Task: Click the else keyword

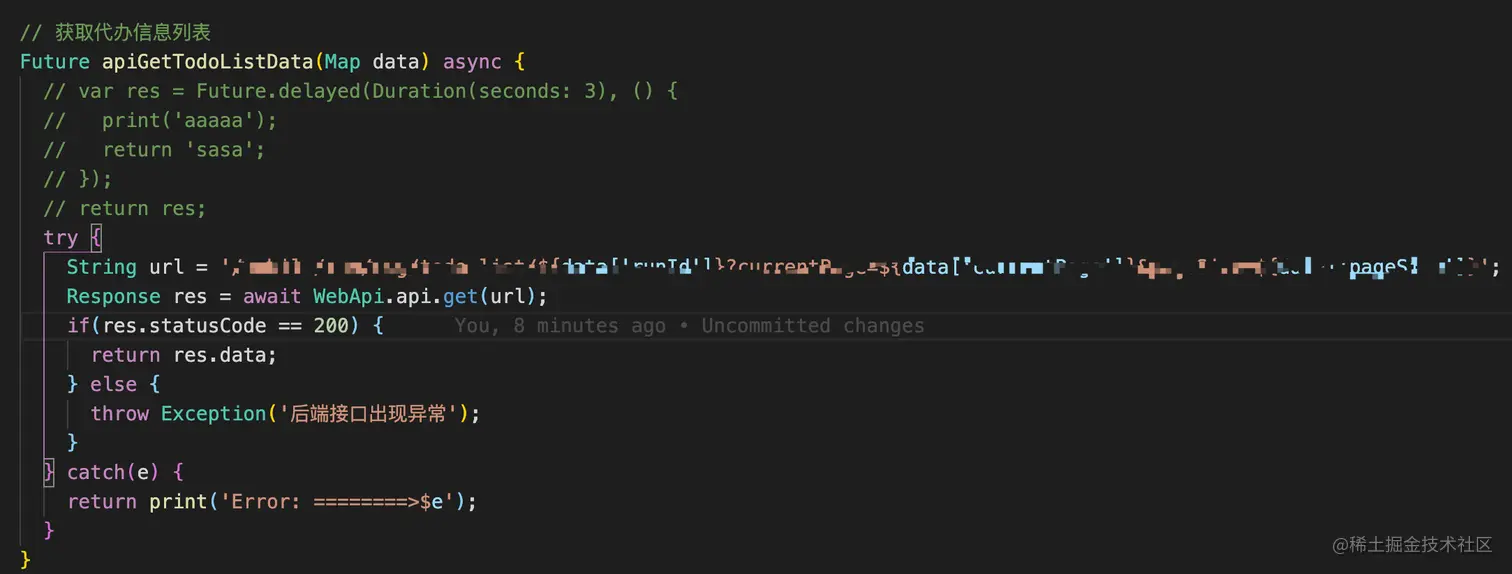Action: (114, 384)
